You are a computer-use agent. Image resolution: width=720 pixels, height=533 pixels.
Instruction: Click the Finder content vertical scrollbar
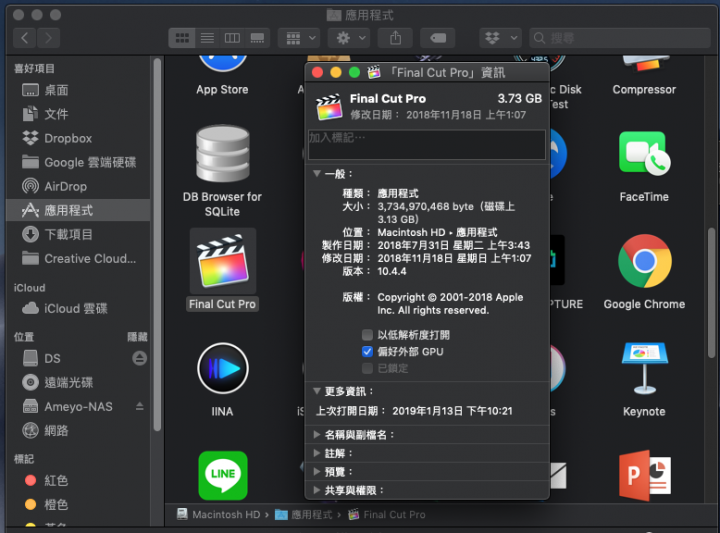tap(711, 292)
